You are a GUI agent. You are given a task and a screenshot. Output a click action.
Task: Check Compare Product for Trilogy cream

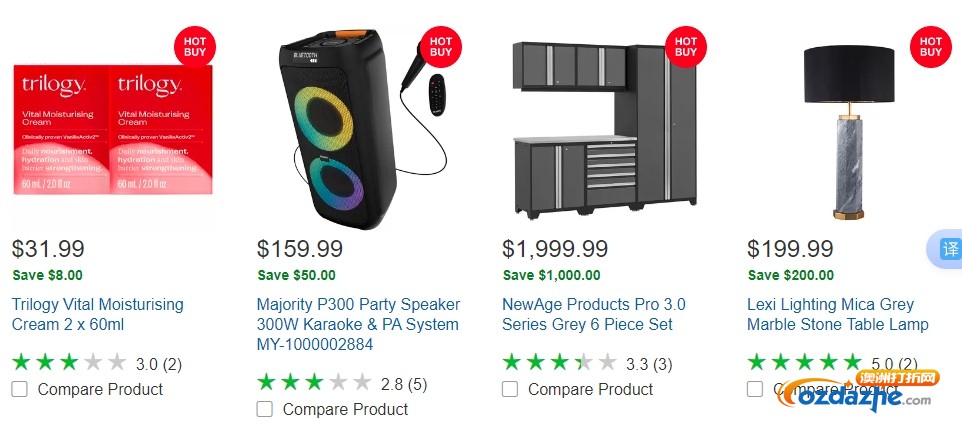click(x=20, y=389)
